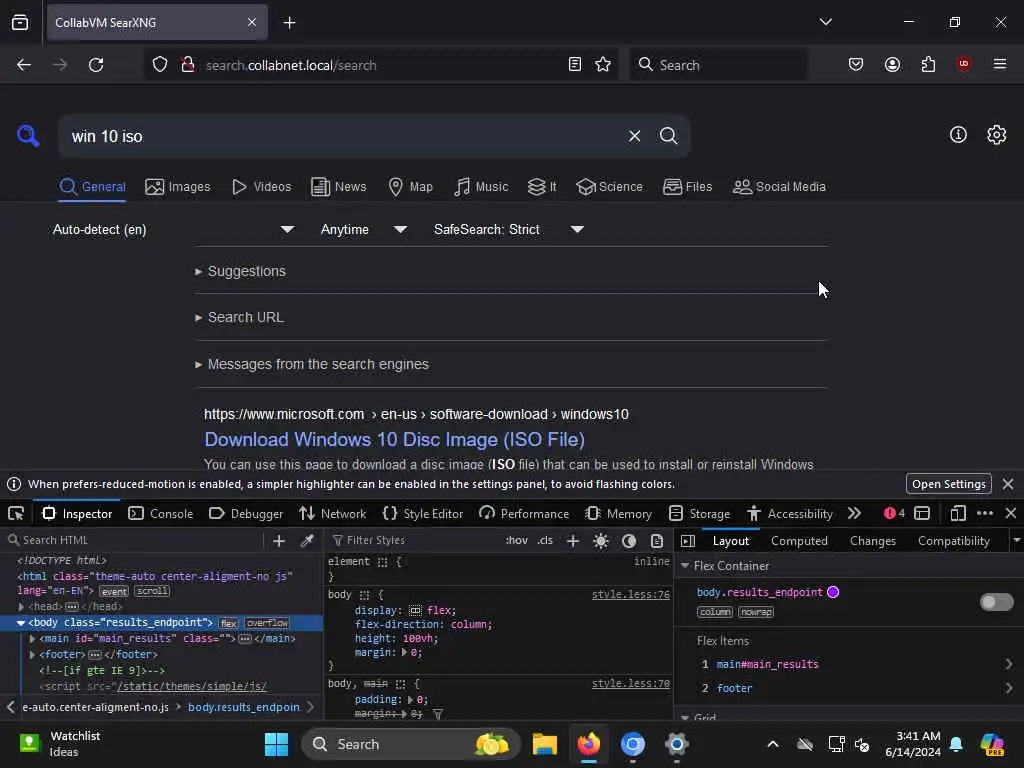The height and width of the screenshot is (768, 1024).
Task: Toggle Responsive Design Mode icon
Action: coord(957,514)
